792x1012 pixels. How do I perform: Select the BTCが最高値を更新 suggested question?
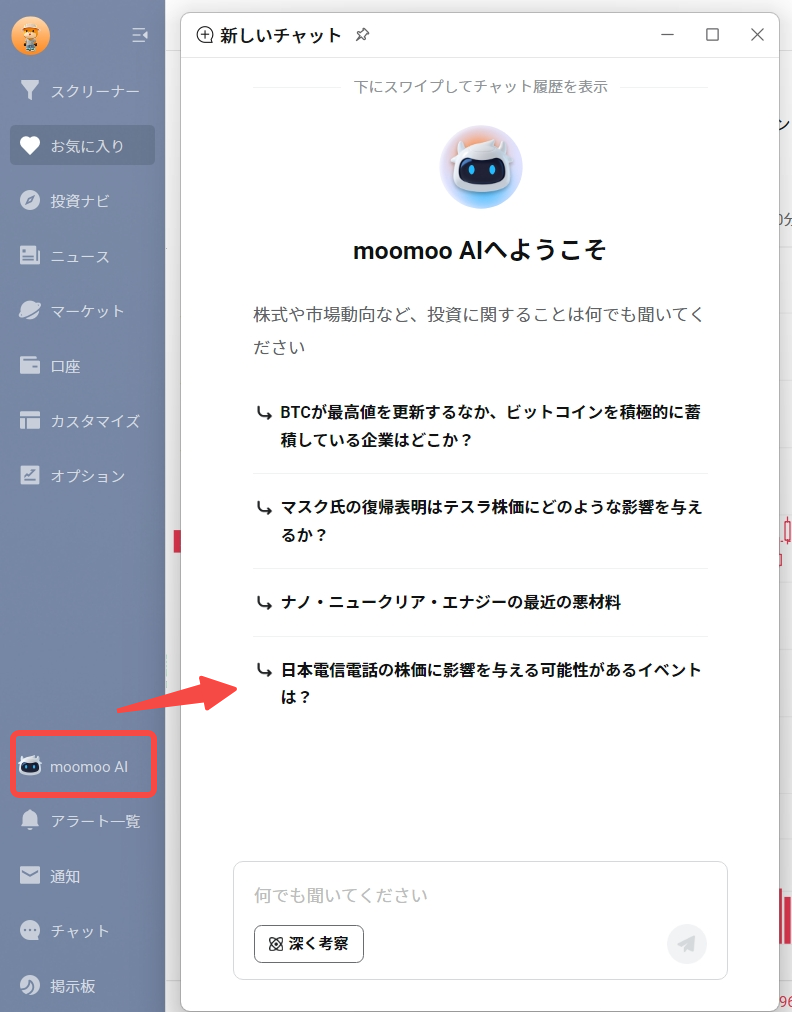coord(480,426)
